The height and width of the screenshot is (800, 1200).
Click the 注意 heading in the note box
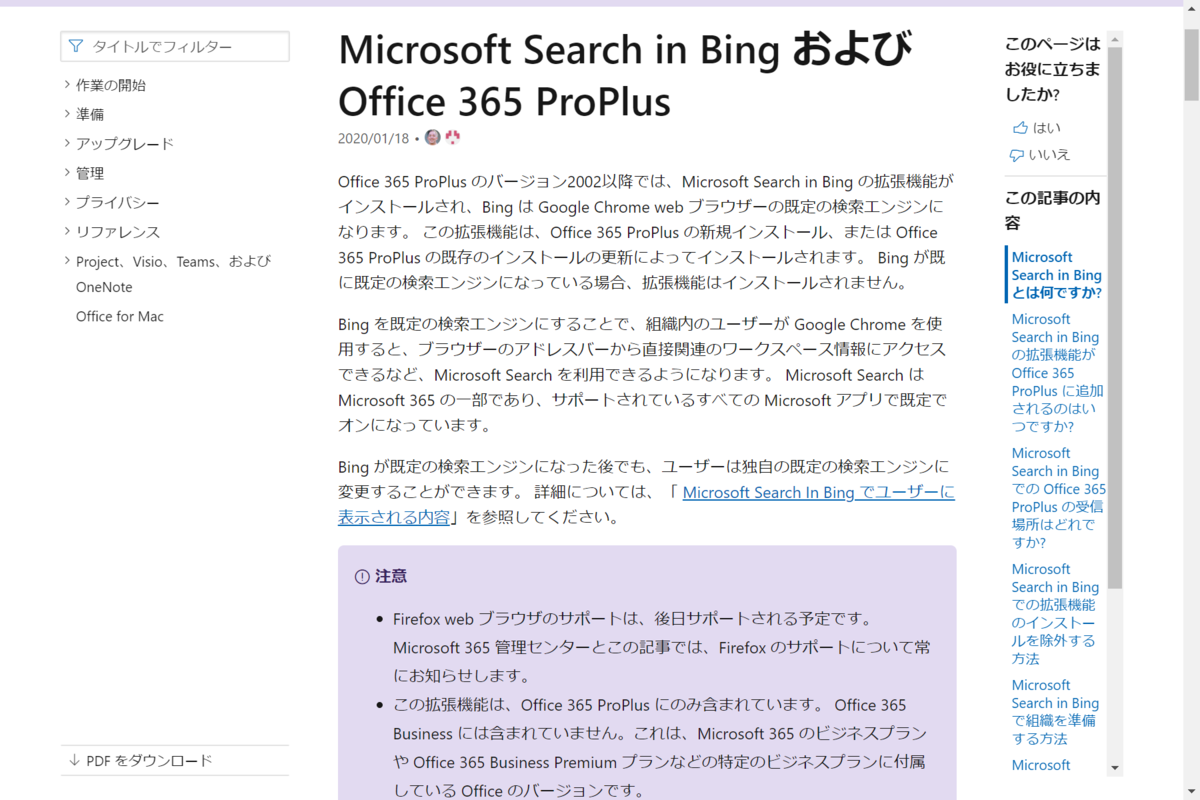[391, 577]
